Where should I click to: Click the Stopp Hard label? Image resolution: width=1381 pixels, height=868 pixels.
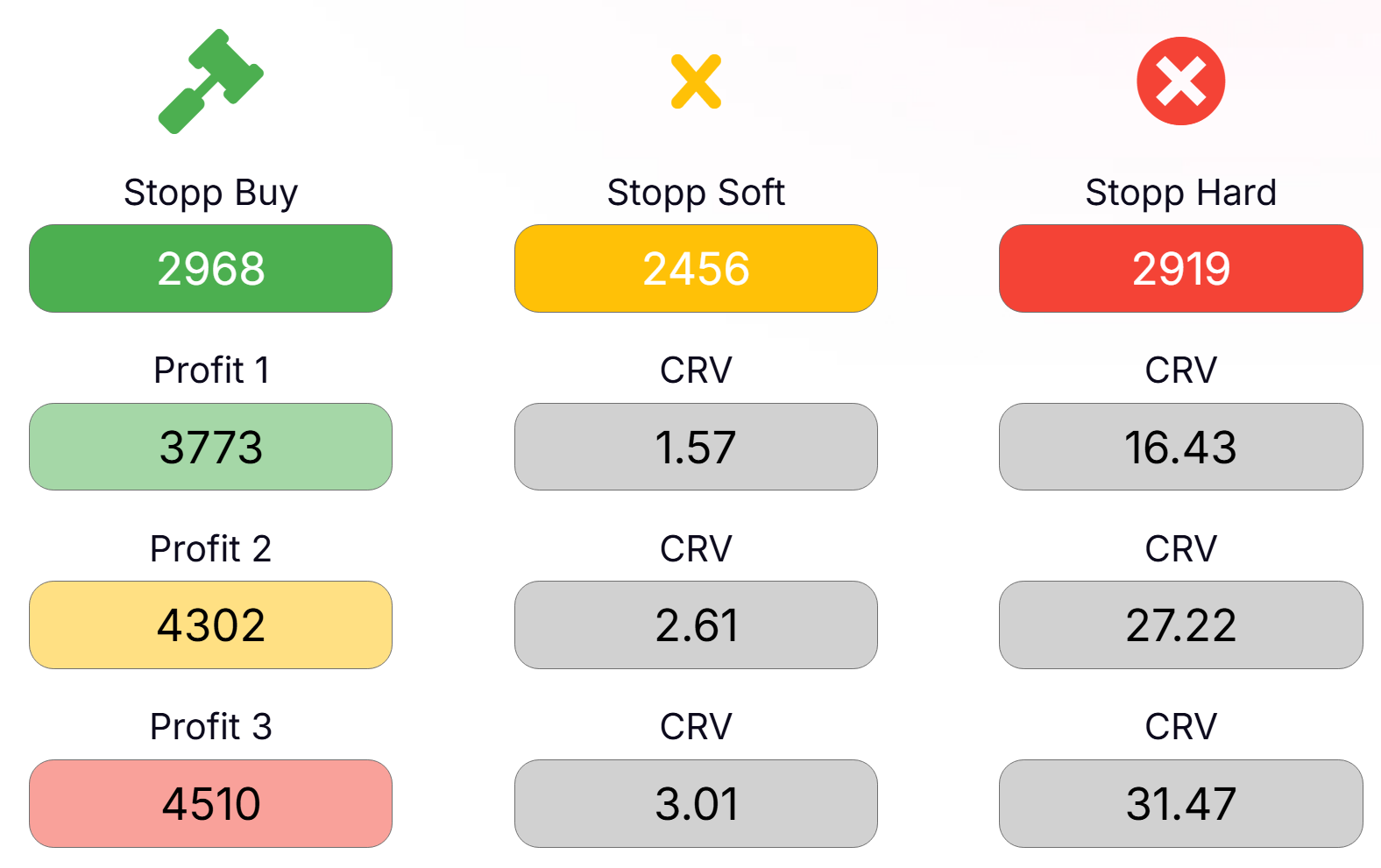[1181, 193]
